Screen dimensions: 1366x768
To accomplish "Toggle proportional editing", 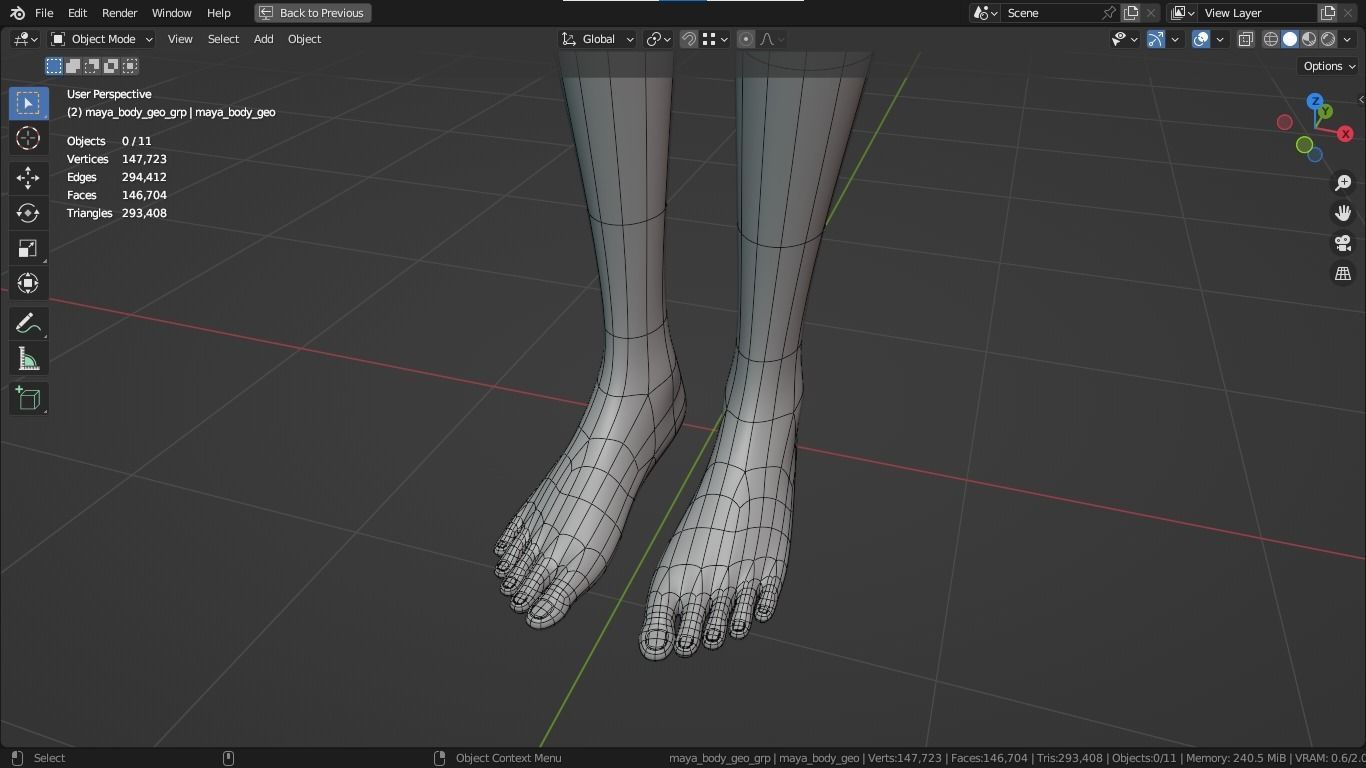I will 745,39.
